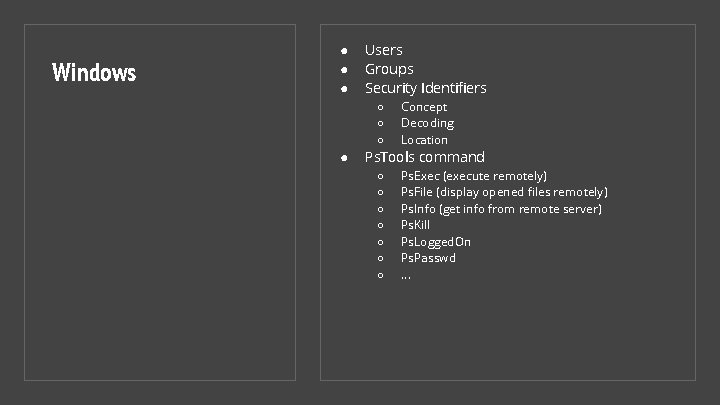Screen dimensions: 720x405
Task: Click the hollow bullet before PsKill
Action: point(381,226)
